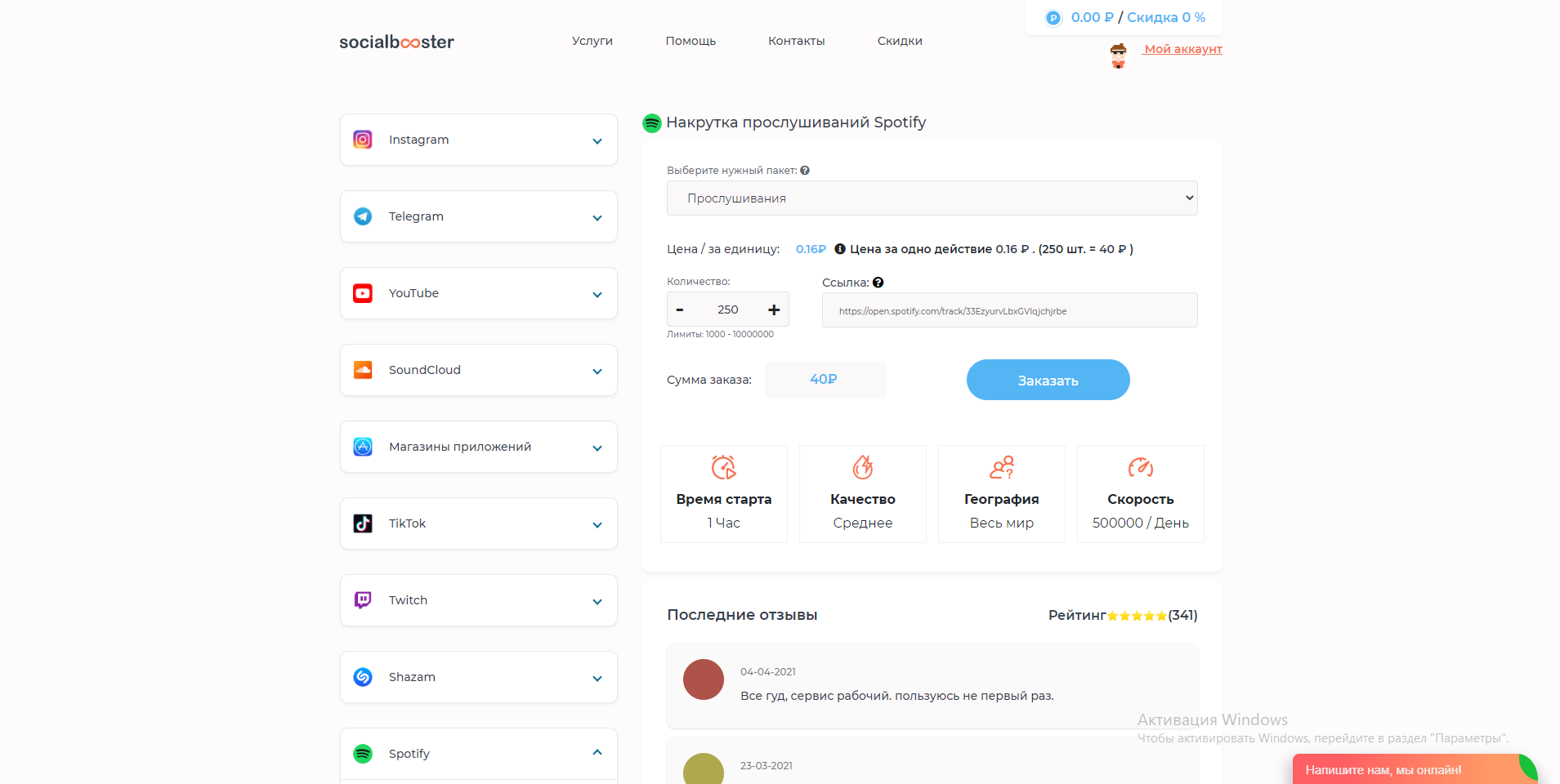Expand the Telegram services chevron
Image resolution: width=1560 pixels, height=784 pixels.
pos(597,218)
